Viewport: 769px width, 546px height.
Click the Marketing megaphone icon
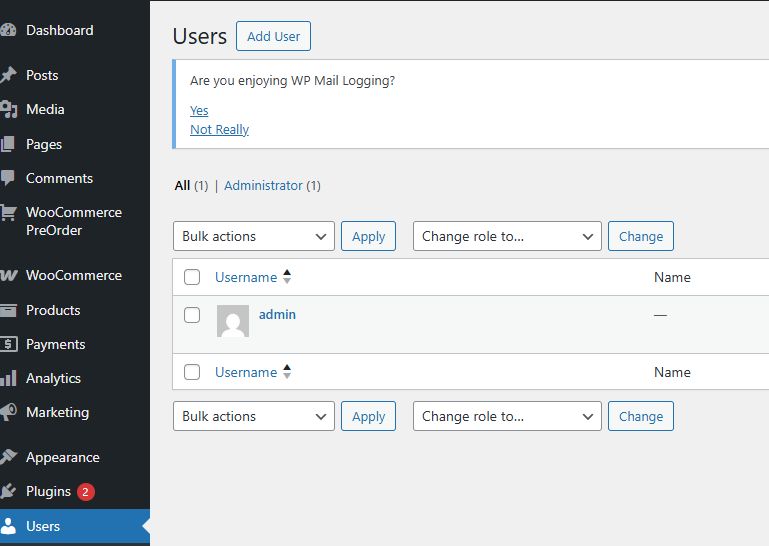tap(9, 412)
